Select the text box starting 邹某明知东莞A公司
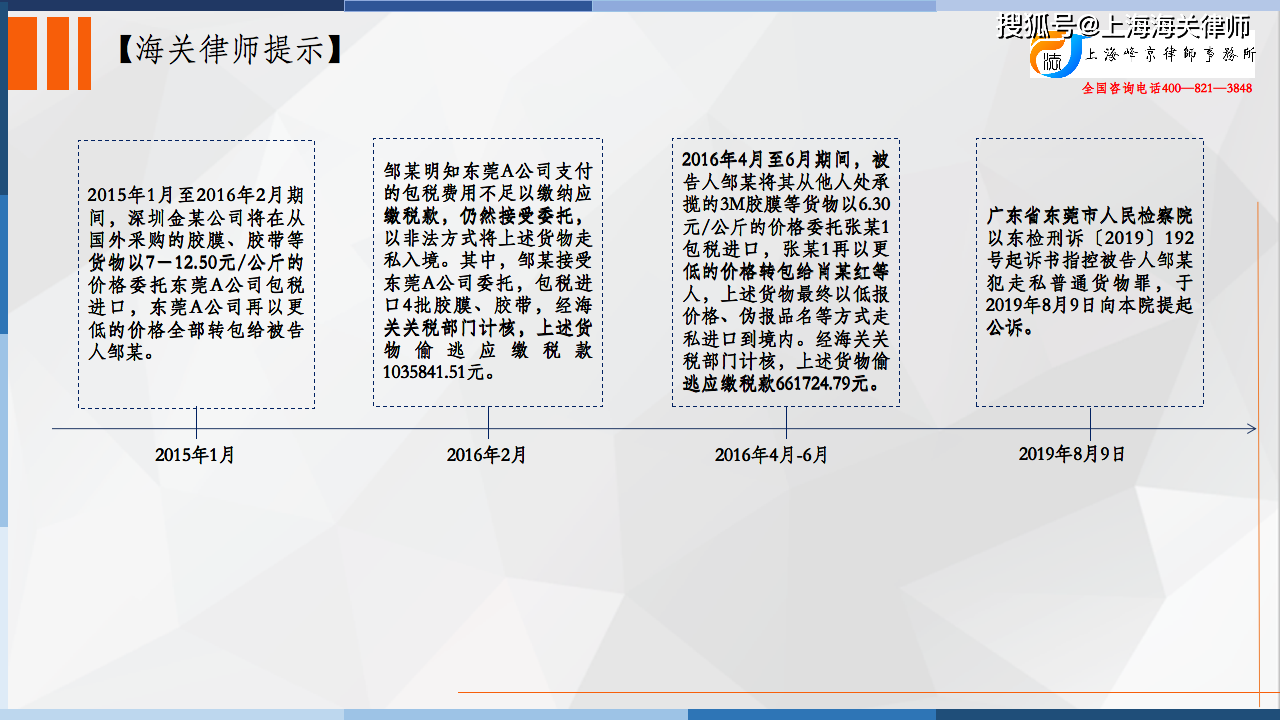This screenshot has height=720, width=1280. tap(488, 272)
